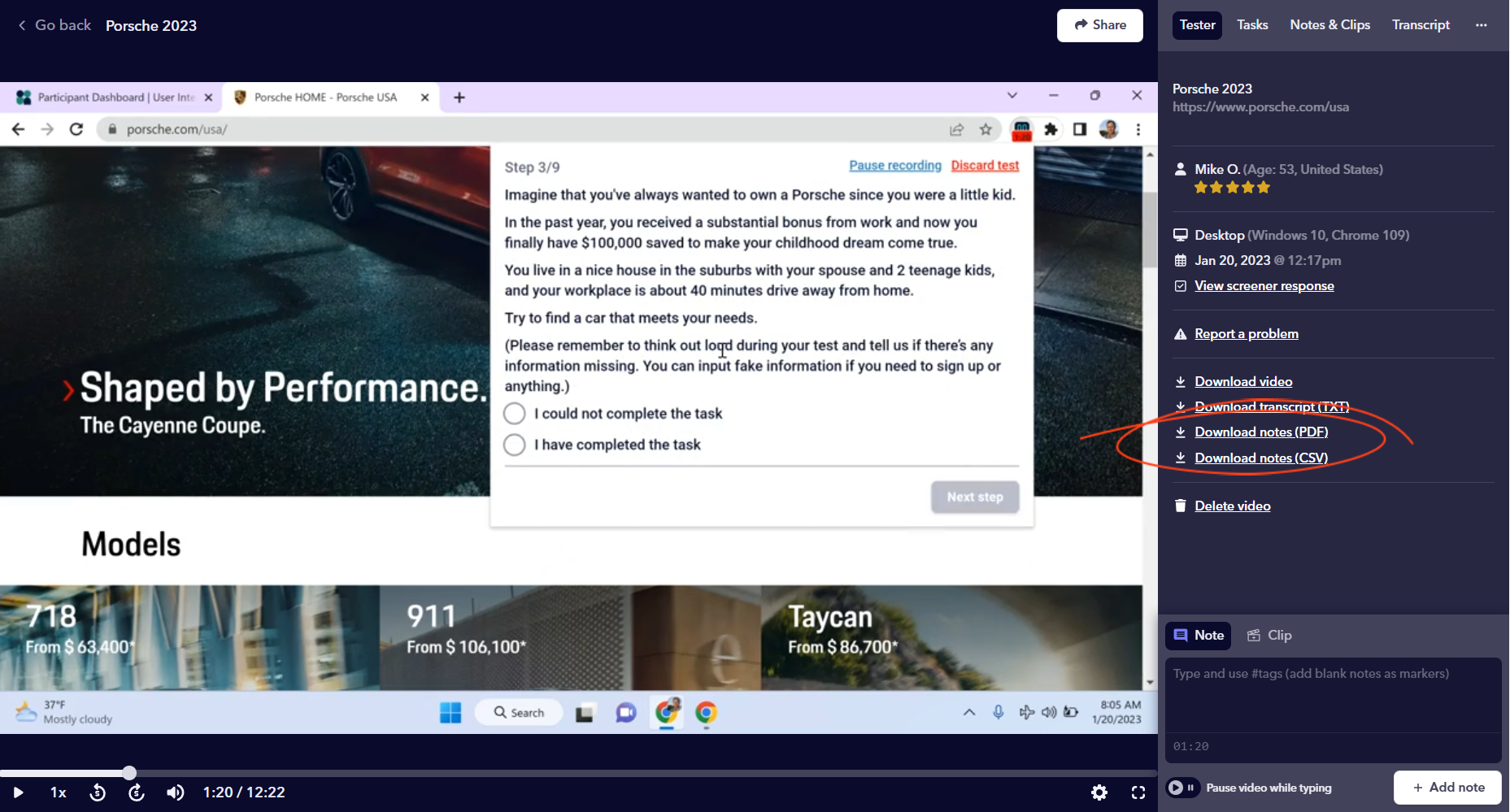Download notes as PDF

click(x=1260, y=432)
